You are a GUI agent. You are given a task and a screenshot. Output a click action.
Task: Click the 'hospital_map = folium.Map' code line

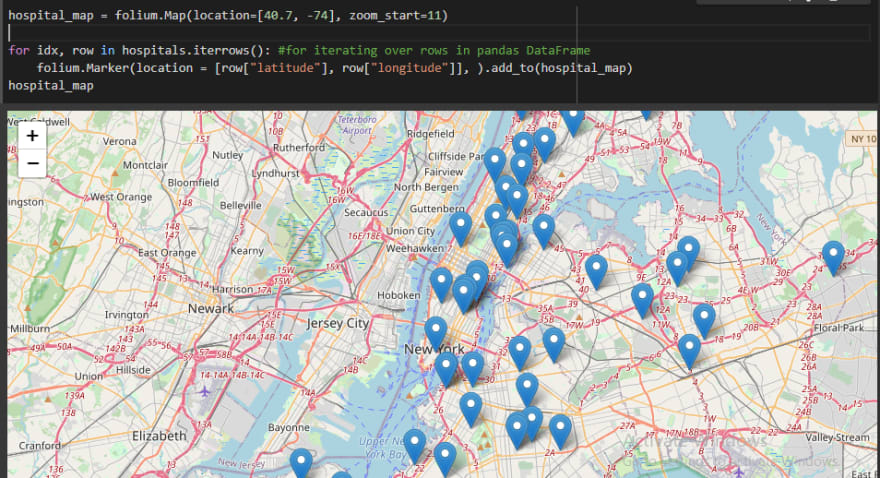pyautogui.click(x=228, y=16)
